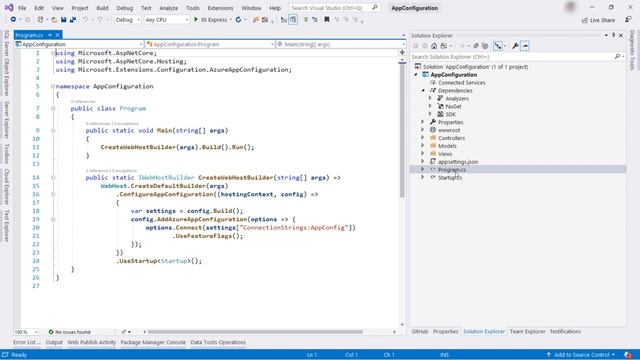Viewport: 640px width, 360px height.
Task: Click the Navigate Backward toolbar icon
Action: pyautogui.click(x=13, y=20)
